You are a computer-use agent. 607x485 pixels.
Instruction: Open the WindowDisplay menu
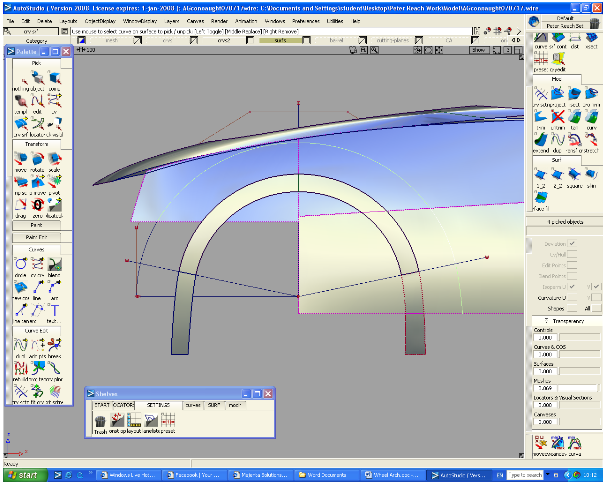coord(140,21)
